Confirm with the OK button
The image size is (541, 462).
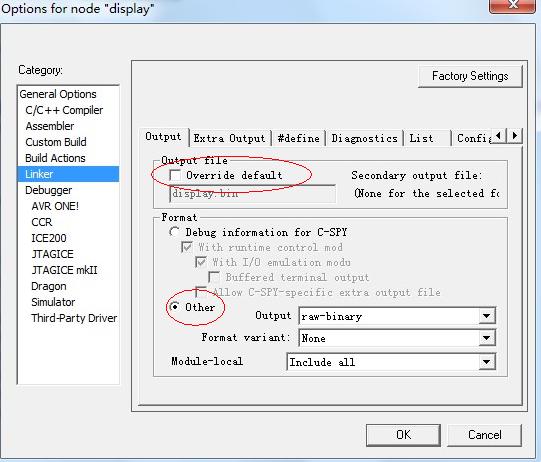click(403, 435)
